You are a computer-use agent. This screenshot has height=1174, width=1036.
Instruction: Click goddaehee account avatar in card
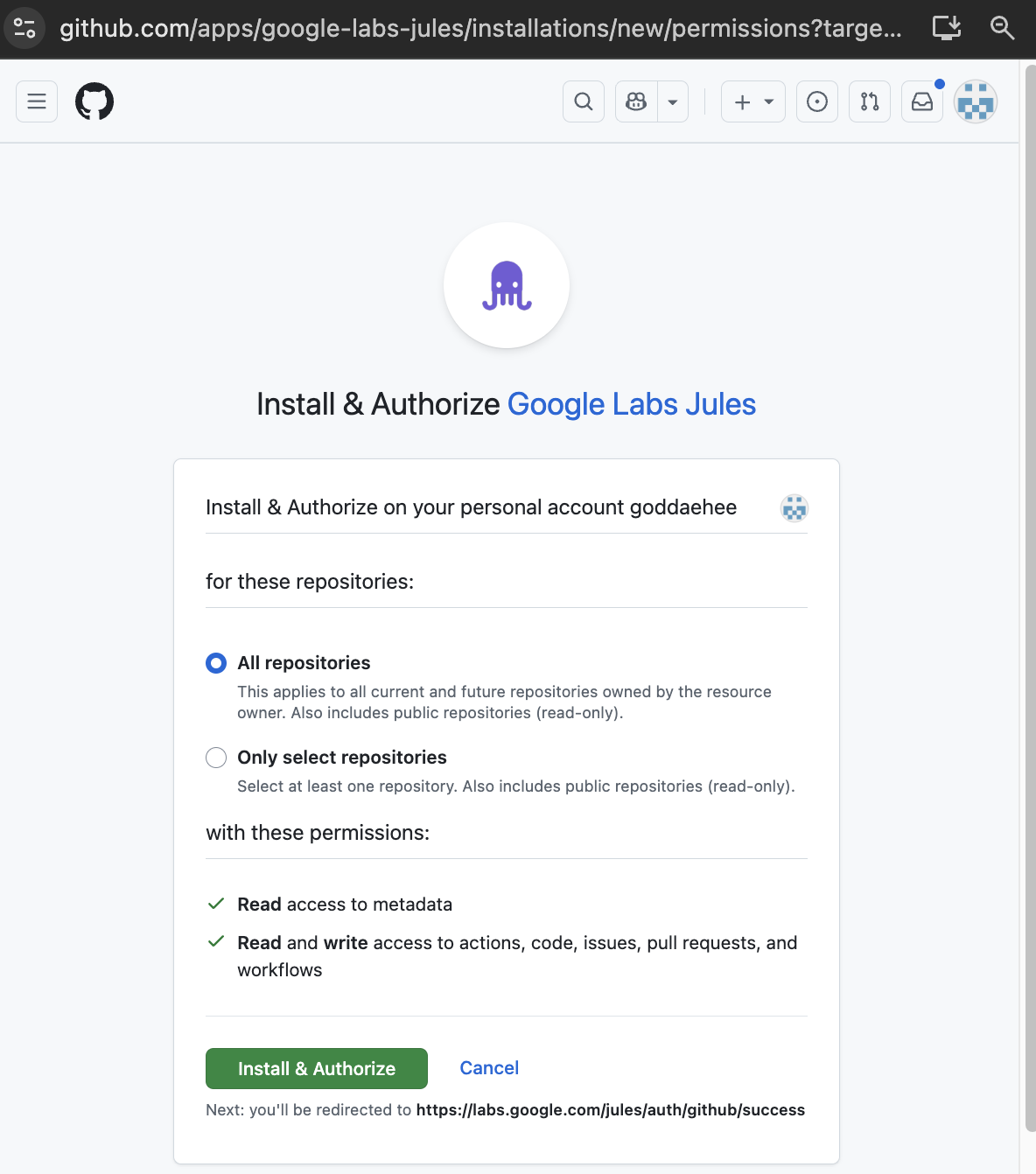pos(794,507)
